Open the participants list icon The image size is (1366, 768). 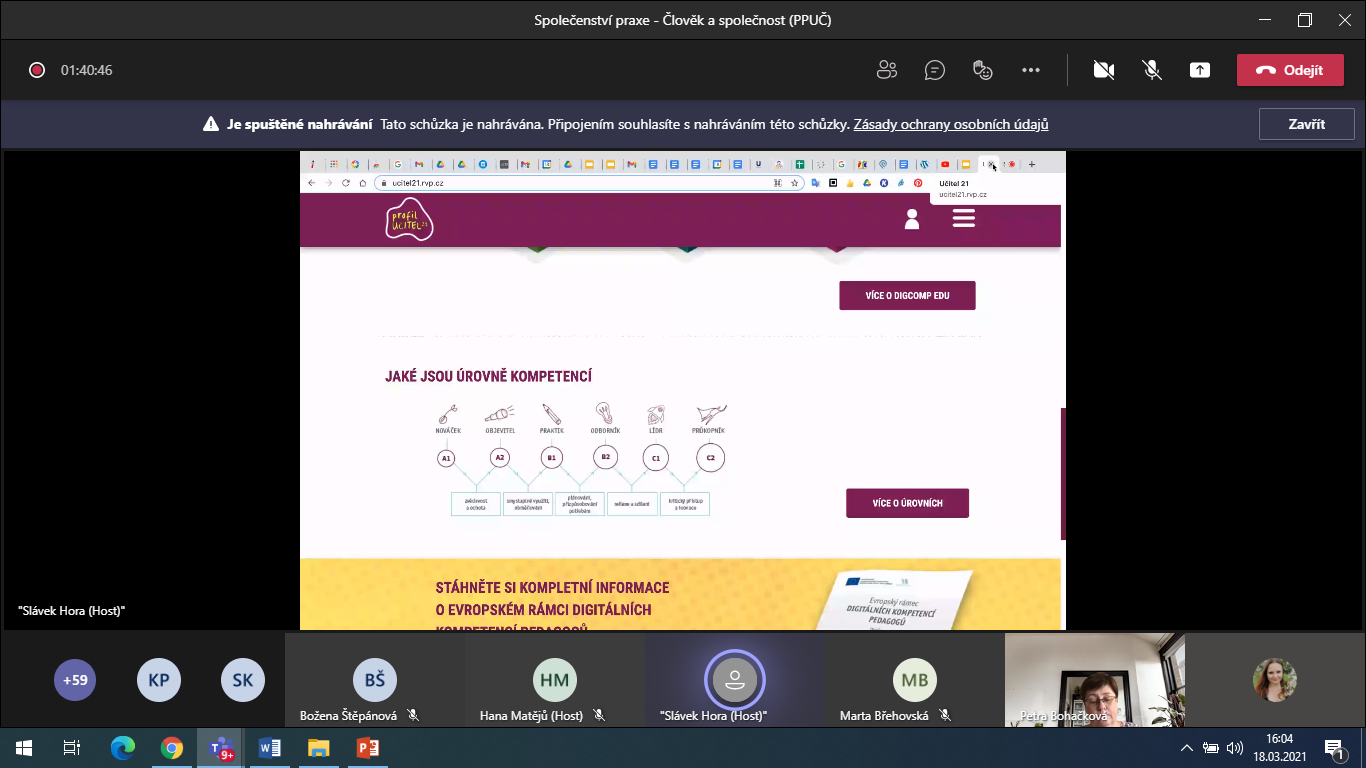(x=886, y=70)
